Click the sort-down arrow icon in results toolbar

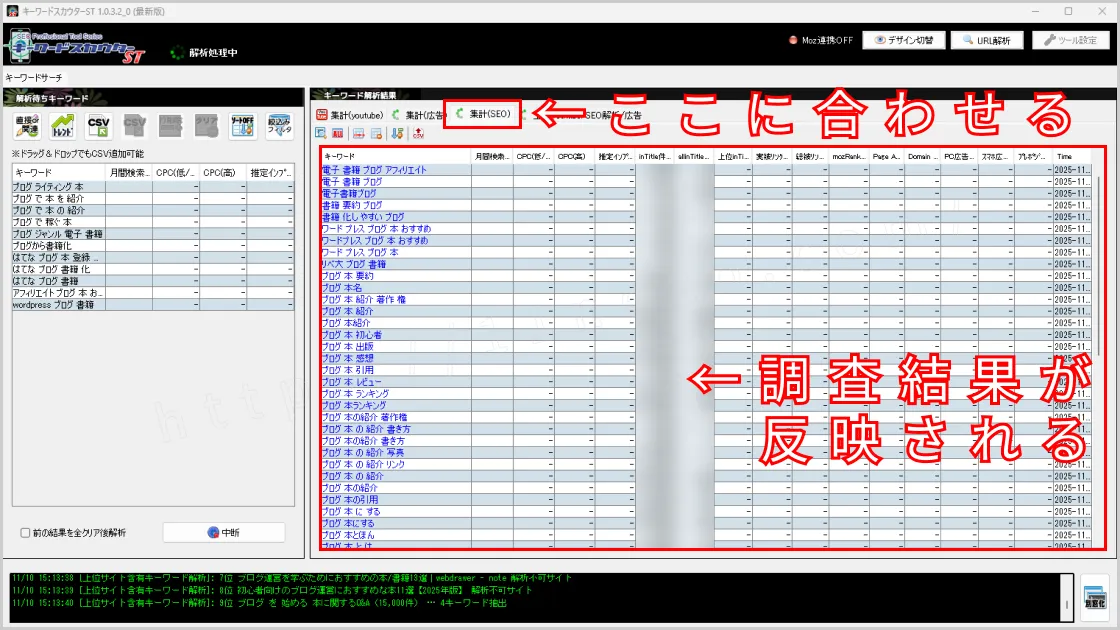tap(398, 133)
